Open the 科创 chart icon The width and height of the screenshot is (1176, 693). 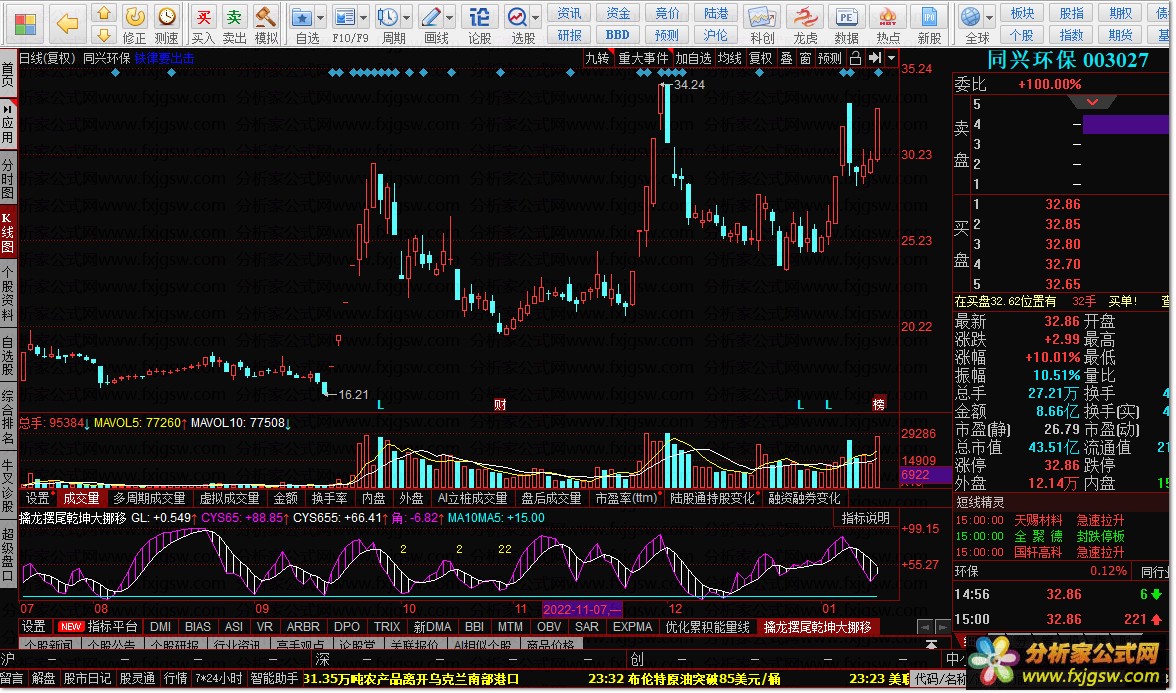coord(761,16)
